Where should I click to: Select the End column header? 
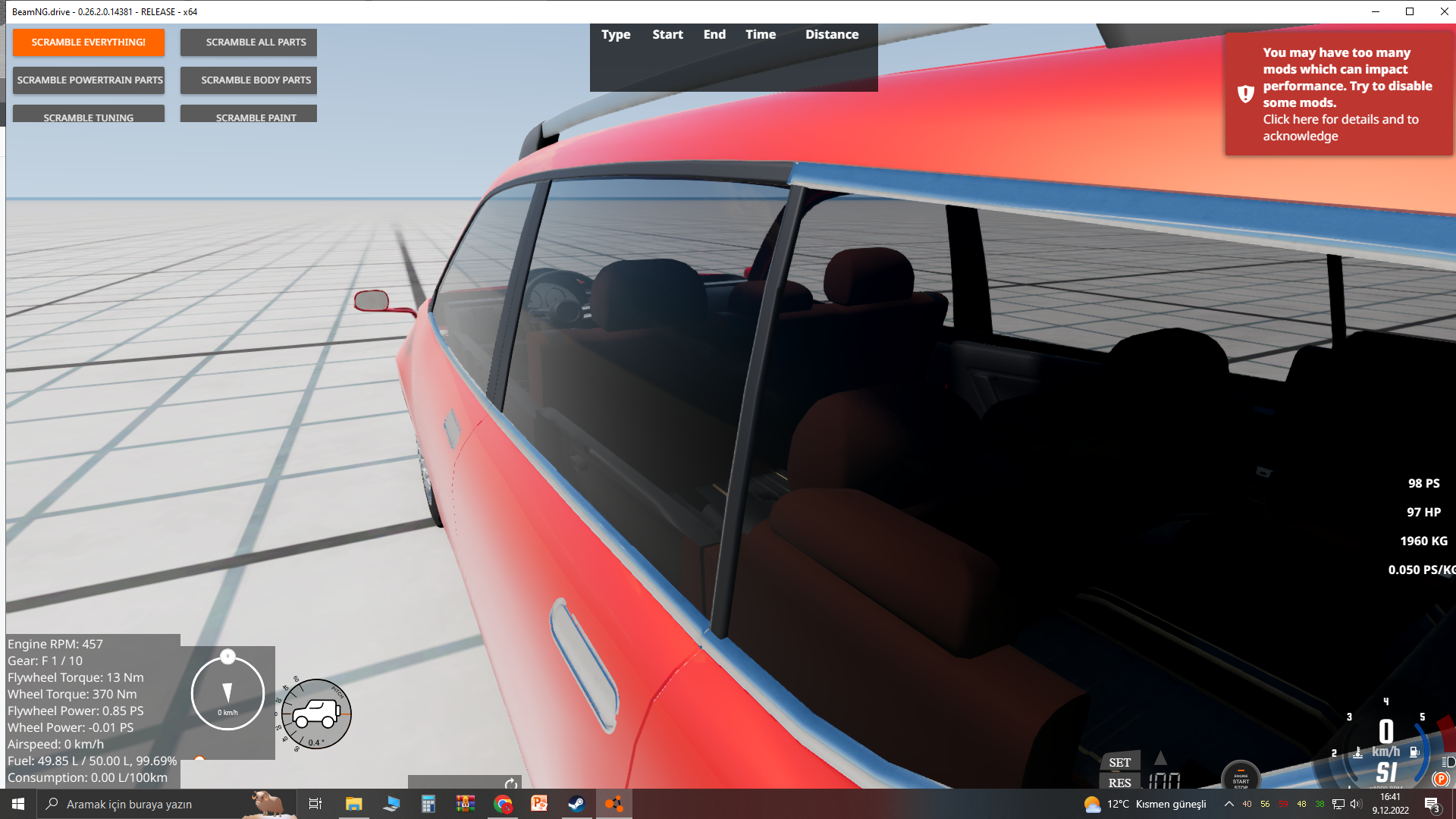[714, 35]
